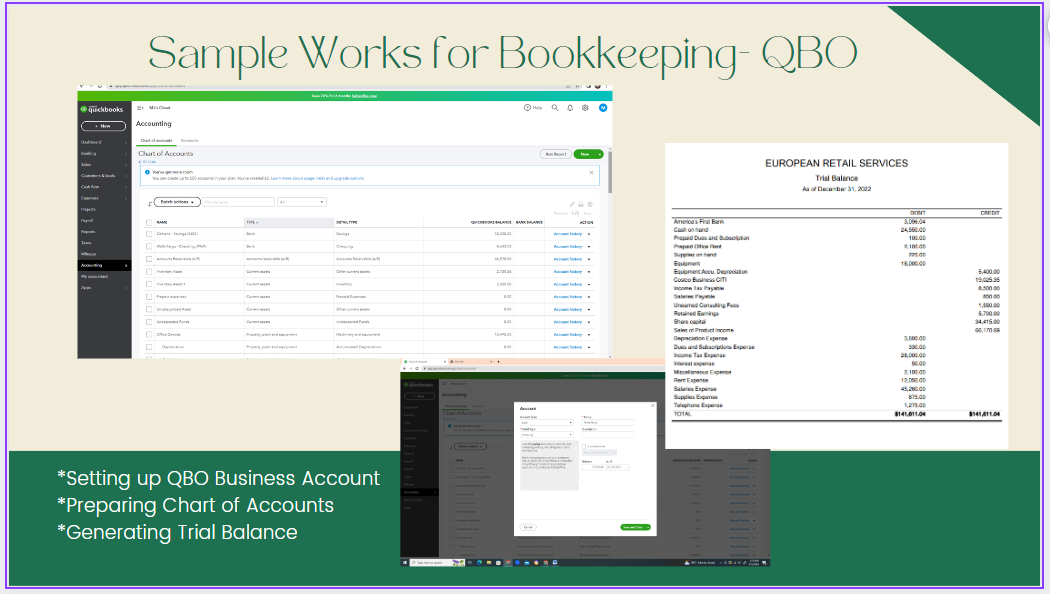Open the Batch actions dropdown

tap(177, 202)
